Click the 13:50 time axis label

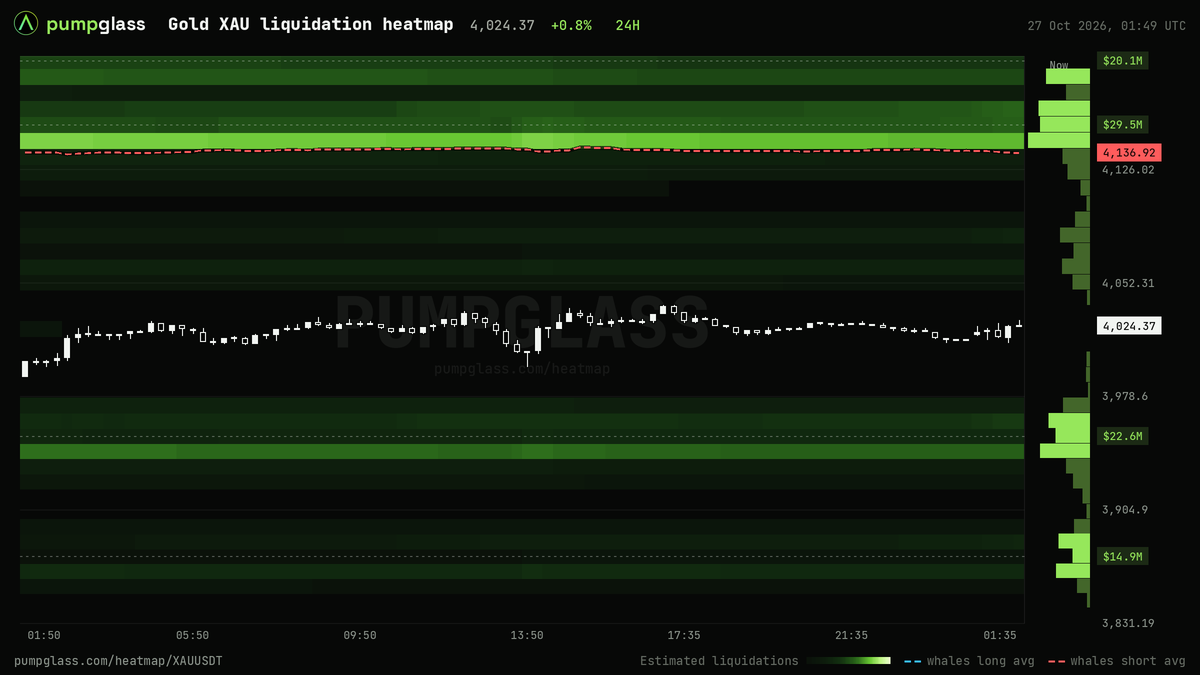tap(527, 635)
